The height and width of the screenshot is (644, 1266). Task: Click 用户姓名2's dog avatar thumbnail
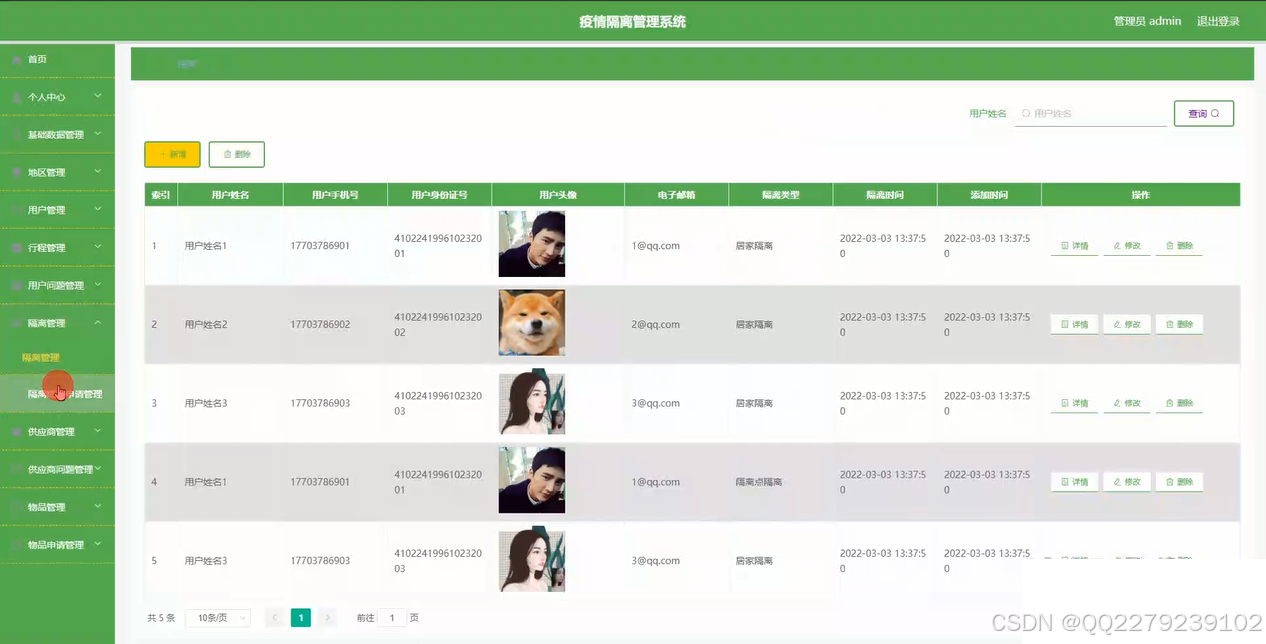click(531, 322)
